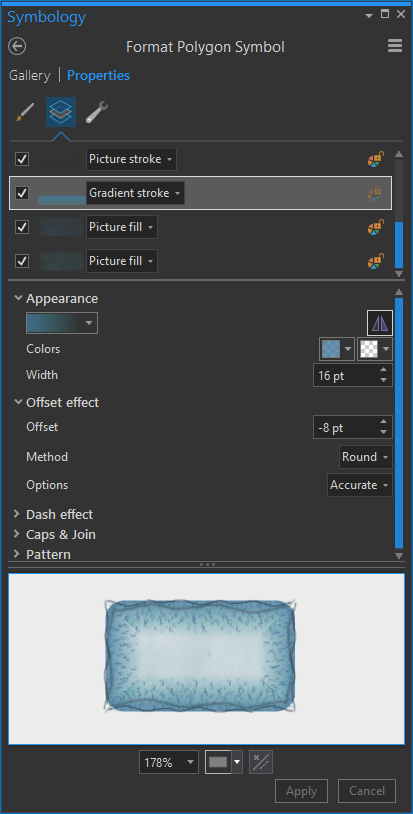Switch to the Gallery tab
413x814 pixels.
pyautogui.click(x=30, y=75)
